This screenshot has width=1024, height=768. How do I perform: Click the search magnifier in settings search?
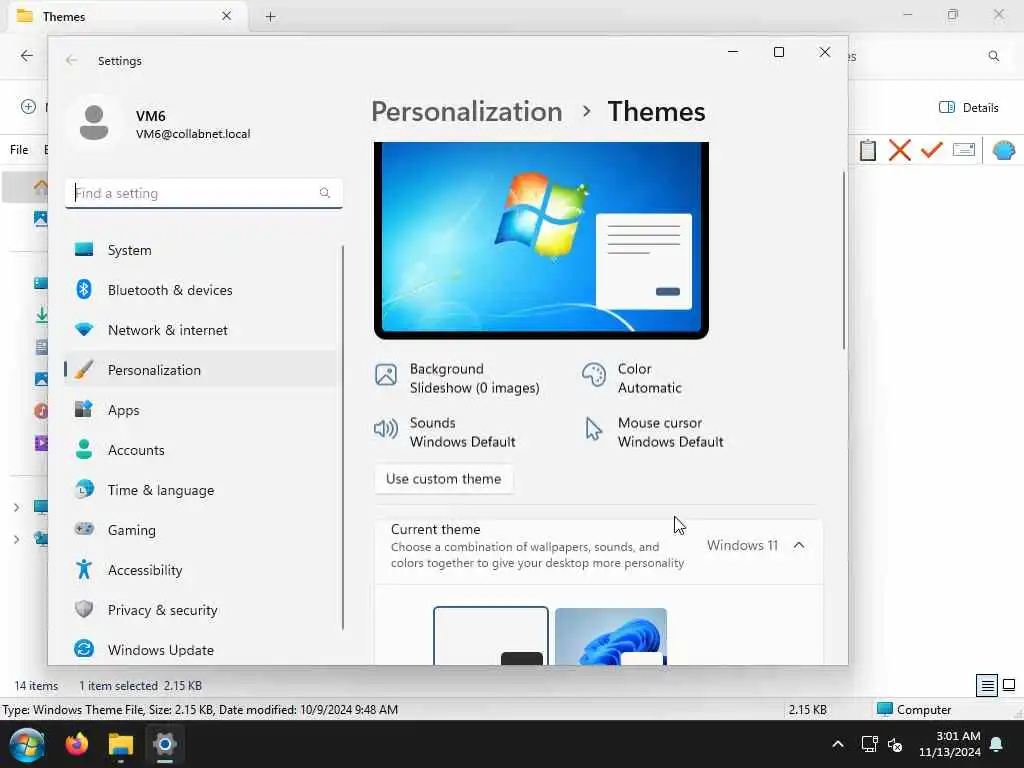point(325,193)
